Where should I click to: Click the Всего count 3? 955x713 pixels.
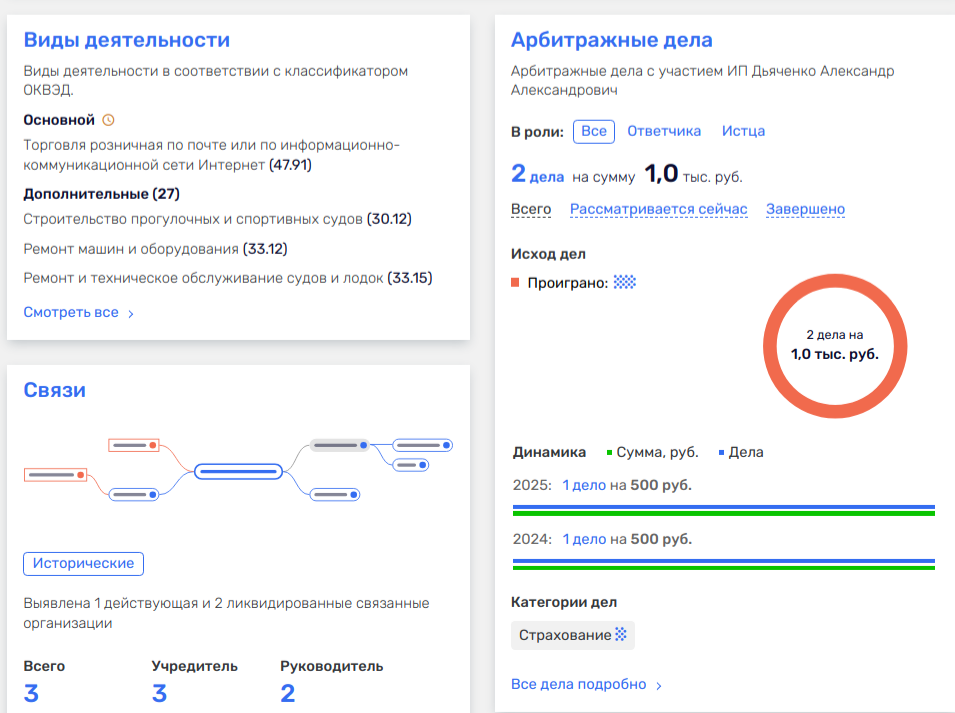point(31,694)
